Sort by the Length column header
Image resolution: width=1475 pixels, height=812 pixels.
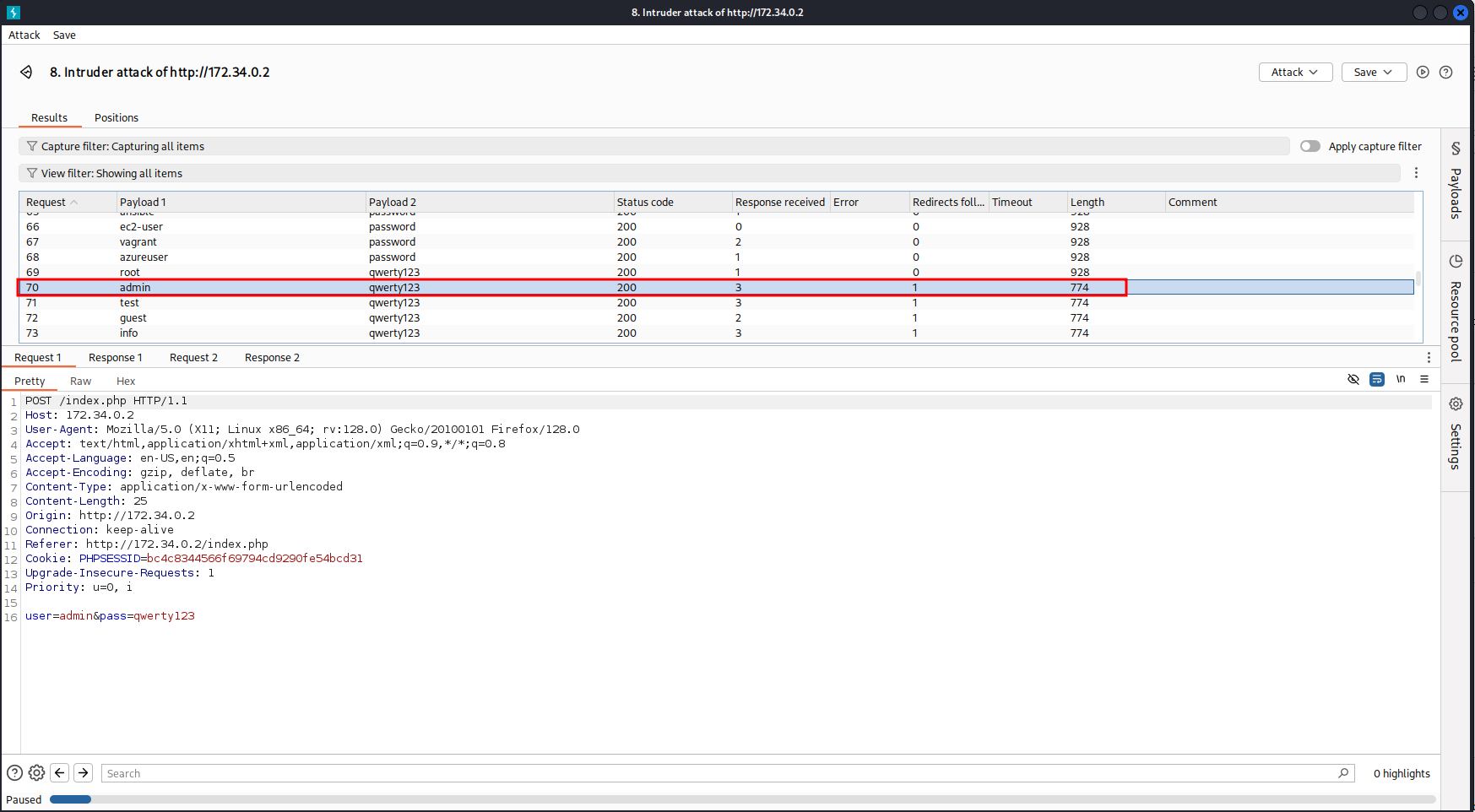tap(1116, 202)
